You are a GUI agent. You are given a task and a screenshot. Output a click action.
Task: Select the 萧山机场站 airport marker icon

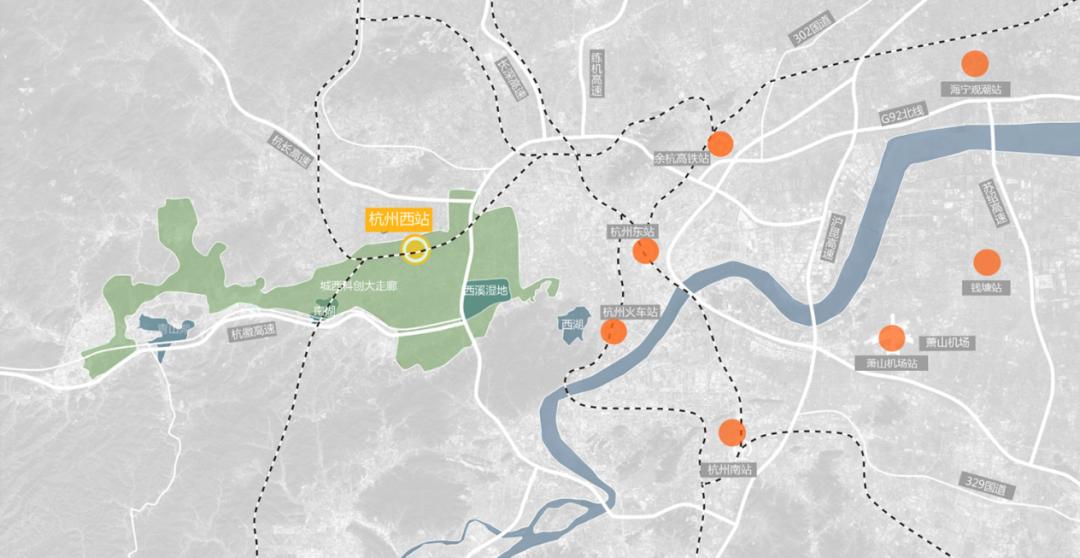[892, 338]
